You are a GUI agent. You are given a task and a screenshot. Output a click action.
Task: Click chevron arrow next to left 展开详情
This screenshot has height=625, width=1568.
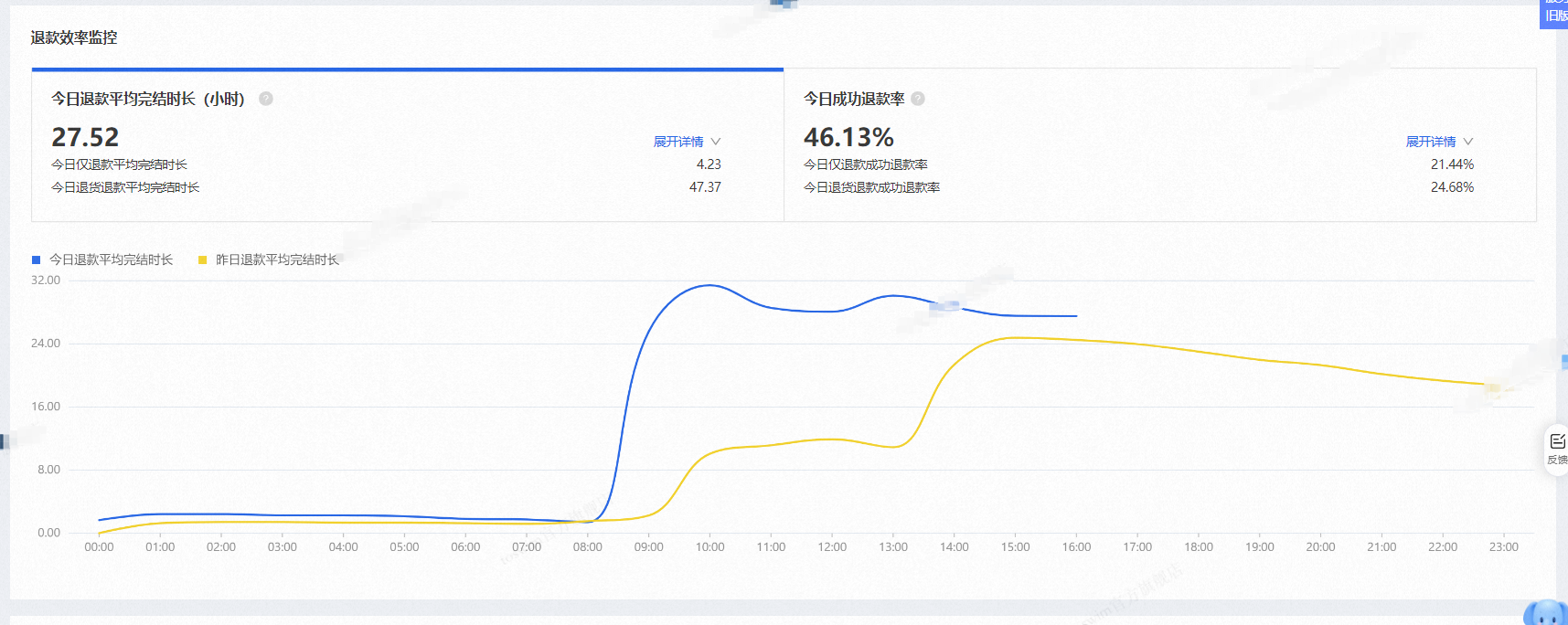716,142
